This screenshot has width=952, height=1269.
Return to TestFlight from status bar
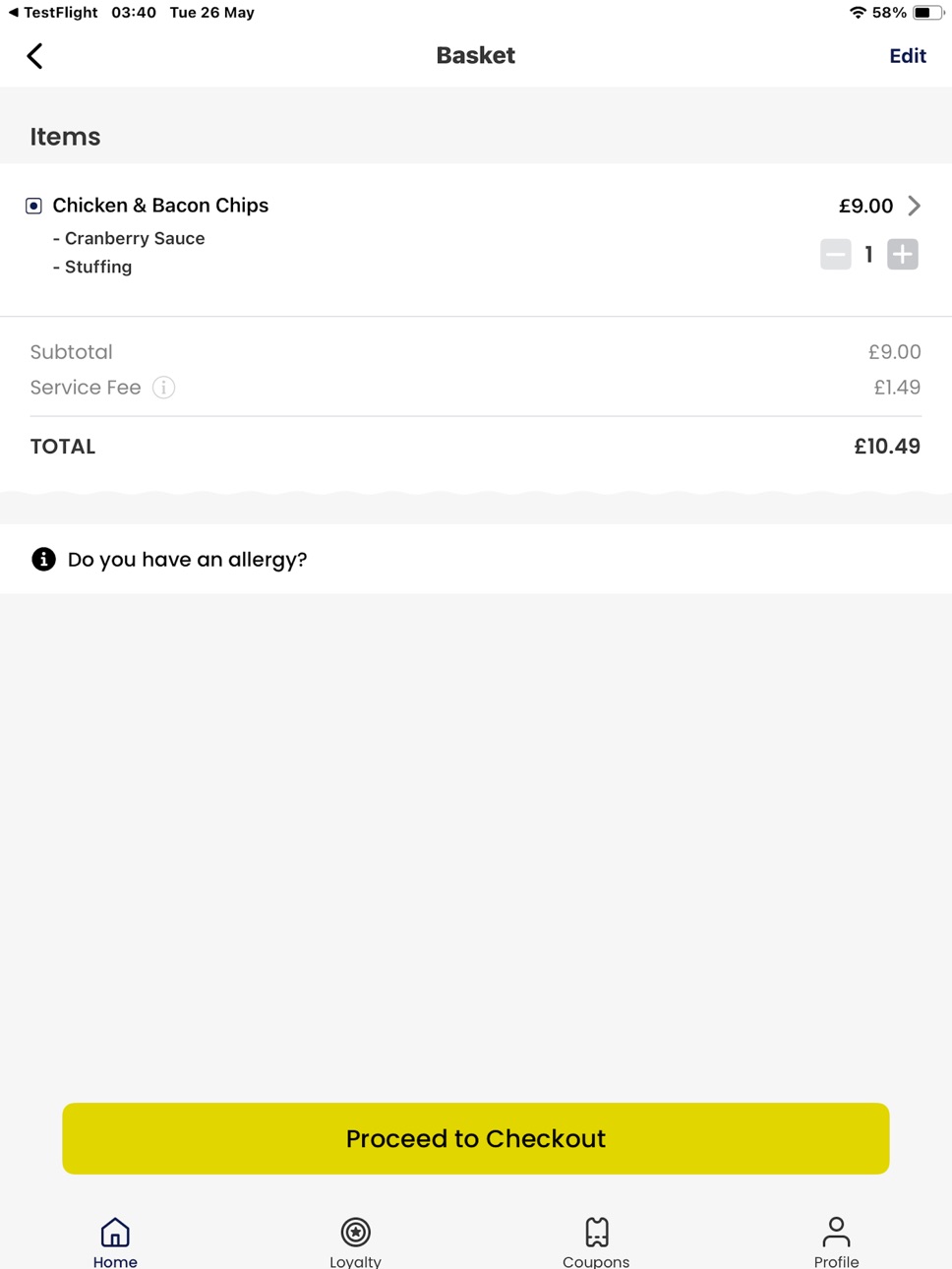pos(53,13)
